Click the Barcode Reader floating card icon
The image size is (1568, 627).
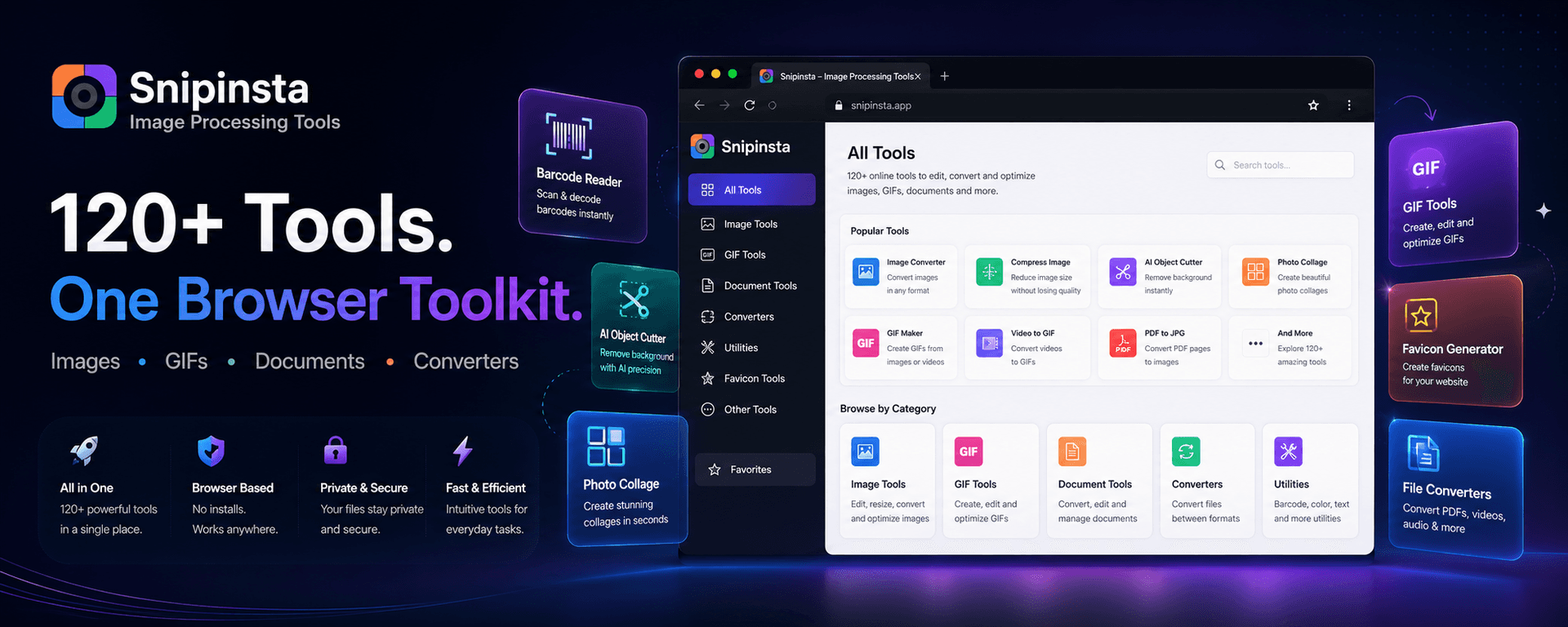pos(568,136)
